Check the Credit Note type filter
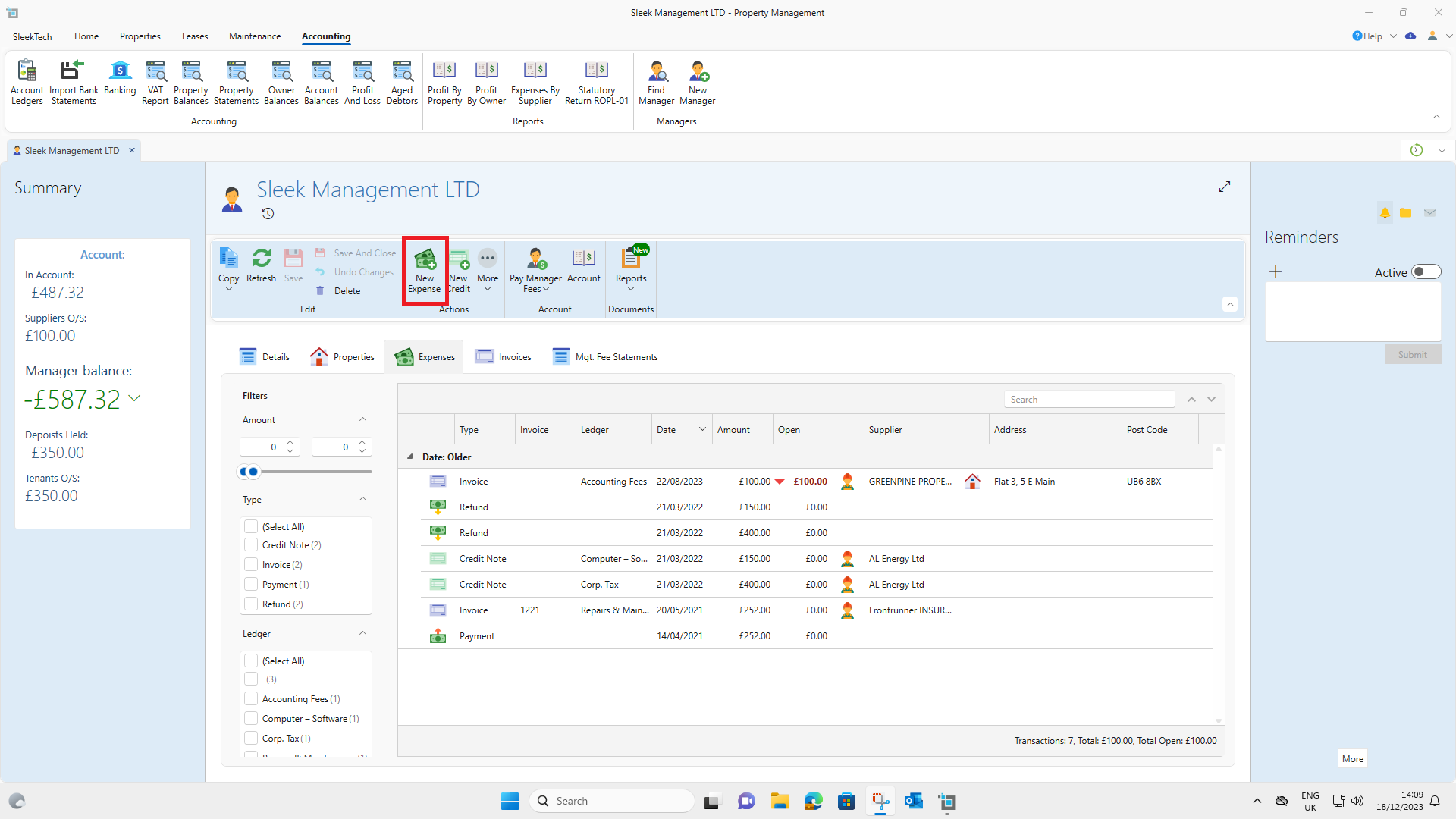This screenshot has height=819, width=1456. [x=251, y=545]
